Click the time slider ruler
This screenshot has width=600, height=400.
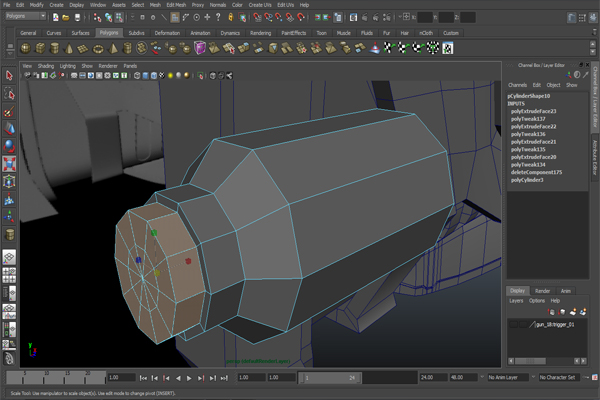coord(56,377)
